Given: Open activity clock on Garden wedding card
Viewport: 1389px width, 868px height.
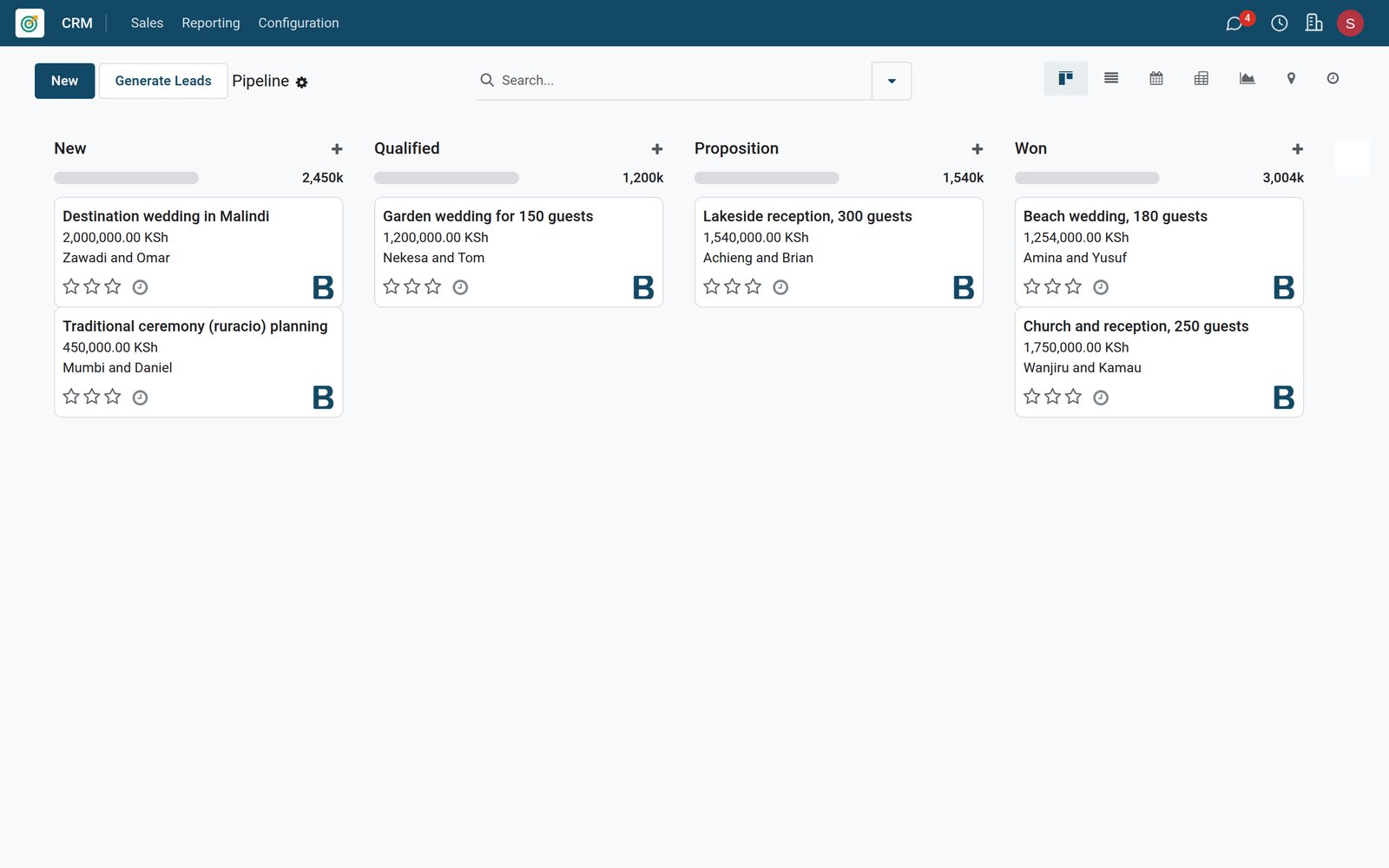Looking at the screenshot, I should click(460, 287).
